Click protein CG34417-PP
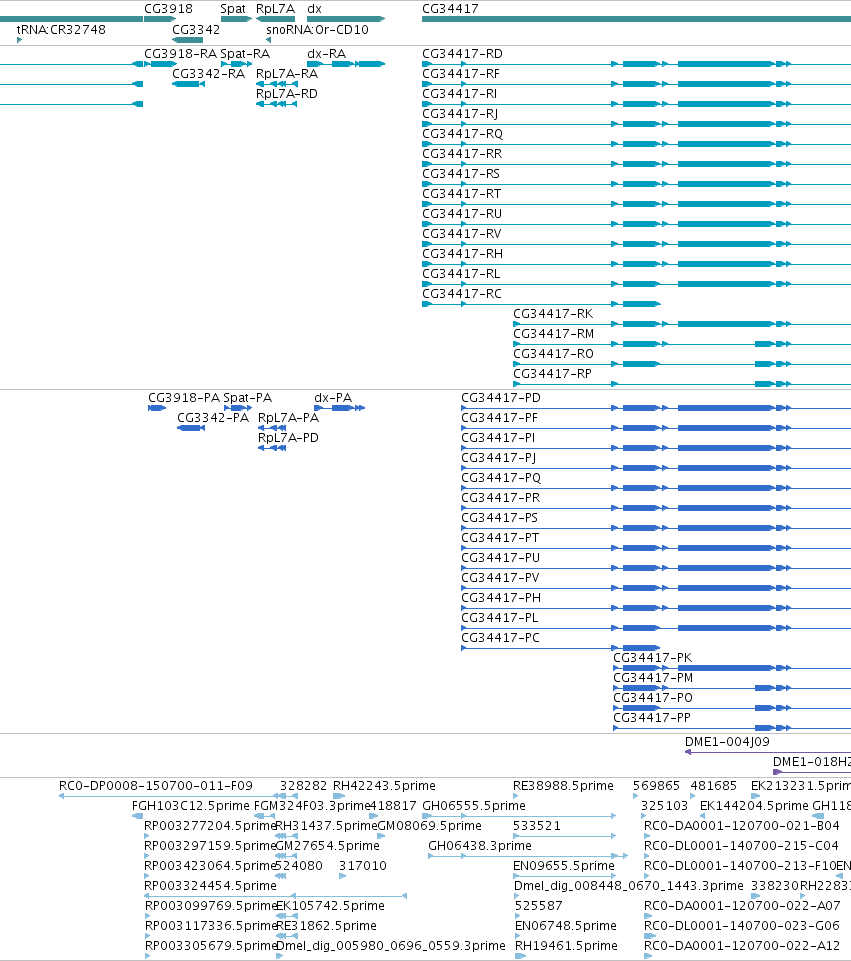This screenshot has width=851, height=961. pos(652,718)
